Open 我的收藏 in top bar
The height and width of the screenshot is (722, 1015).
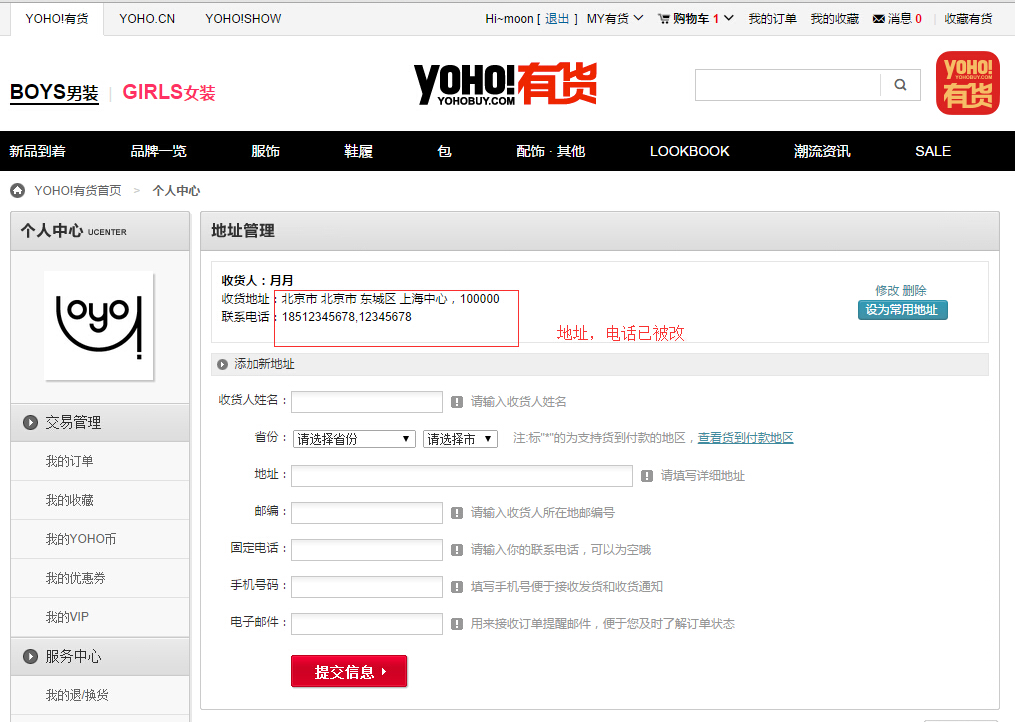[834, 19]
